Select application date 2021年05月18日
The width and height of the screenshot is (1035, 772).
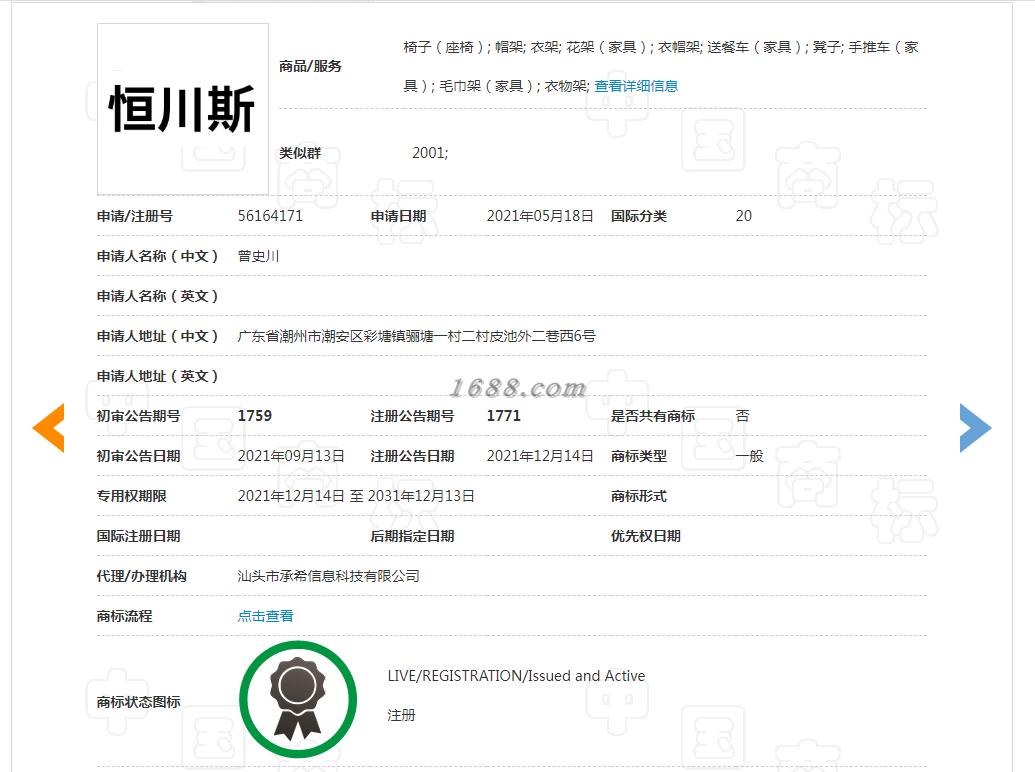[x=540, y=216]
